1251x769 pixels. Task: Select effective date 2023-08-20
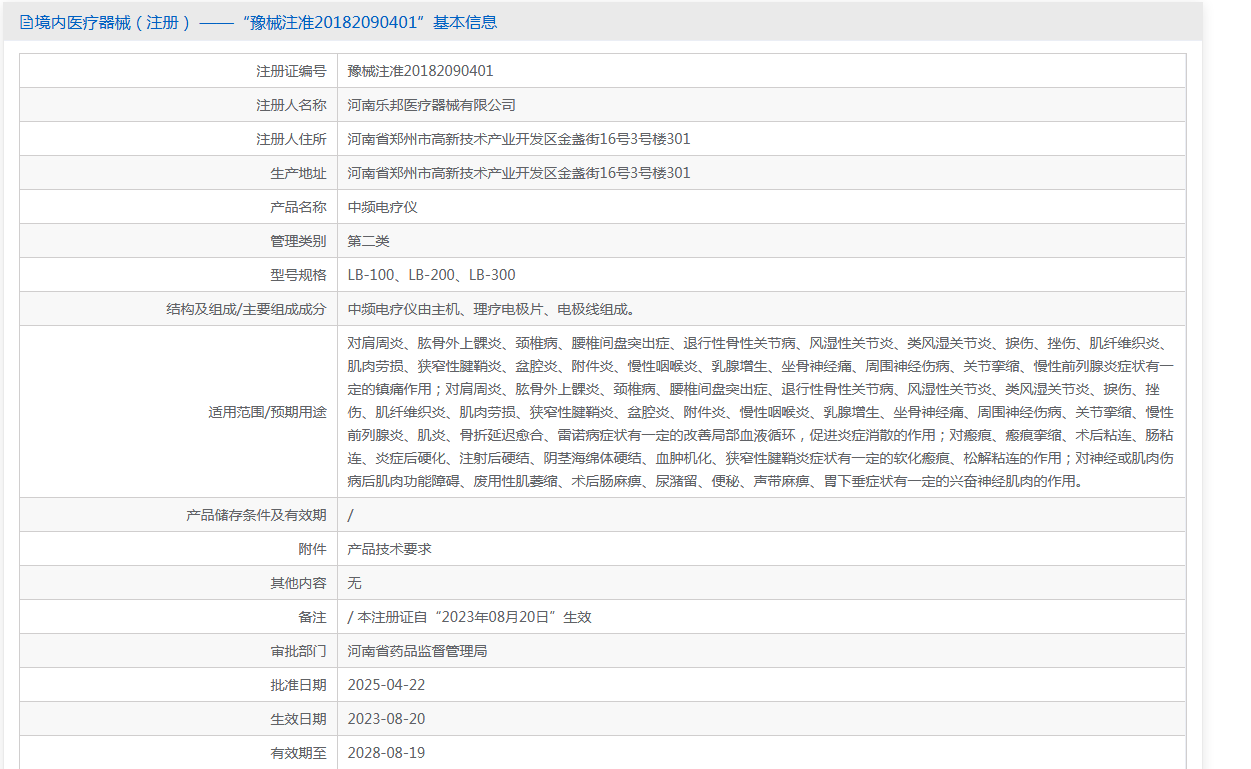pyautogui.click(x=386, y=719)
